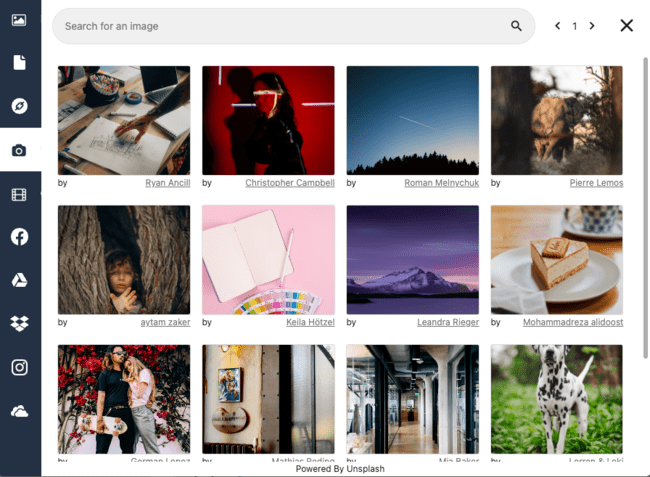This screenshot has width=650, height=477.
Task: Click the vertical scrollbar of the gallery
Action: click(646, 207)
